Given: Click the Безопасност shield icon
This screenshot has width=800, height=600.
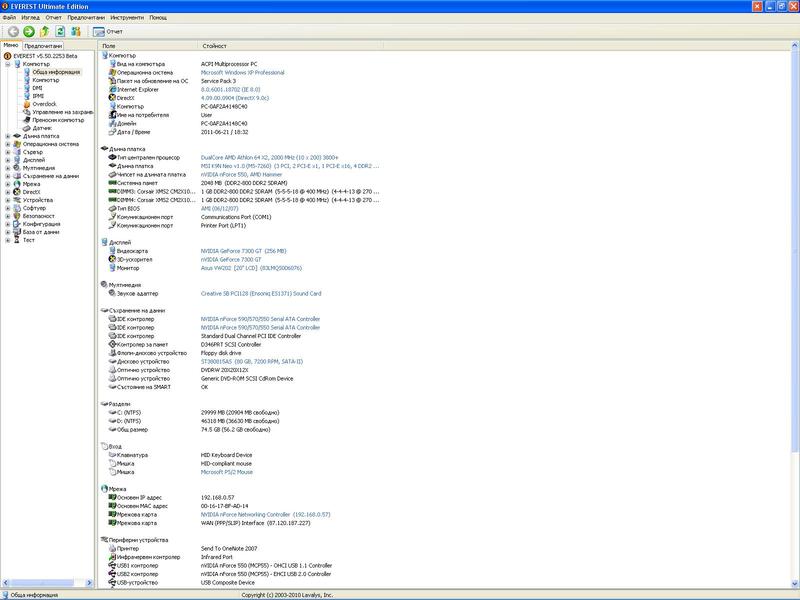Looking at the screenshot, I should pos(17,216).
